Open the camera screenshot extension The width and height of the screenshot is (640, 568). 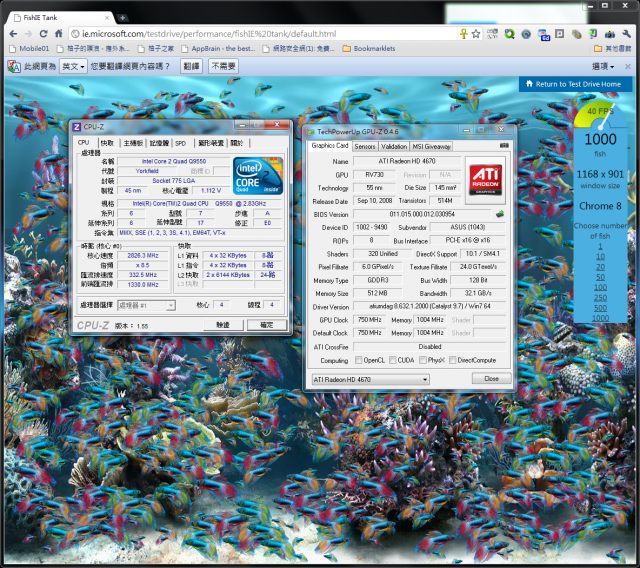point(609,34)
